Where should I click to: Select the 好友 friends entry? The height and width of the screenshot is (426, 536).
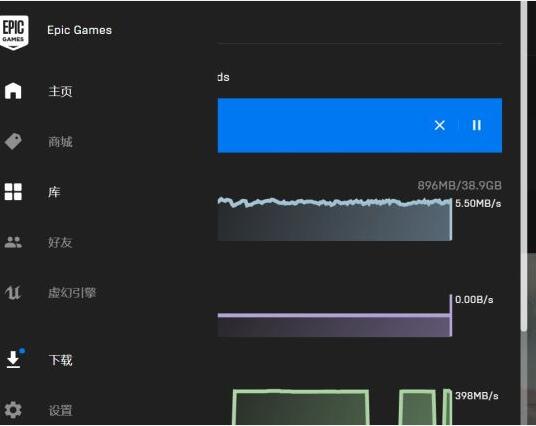[60, 242]
